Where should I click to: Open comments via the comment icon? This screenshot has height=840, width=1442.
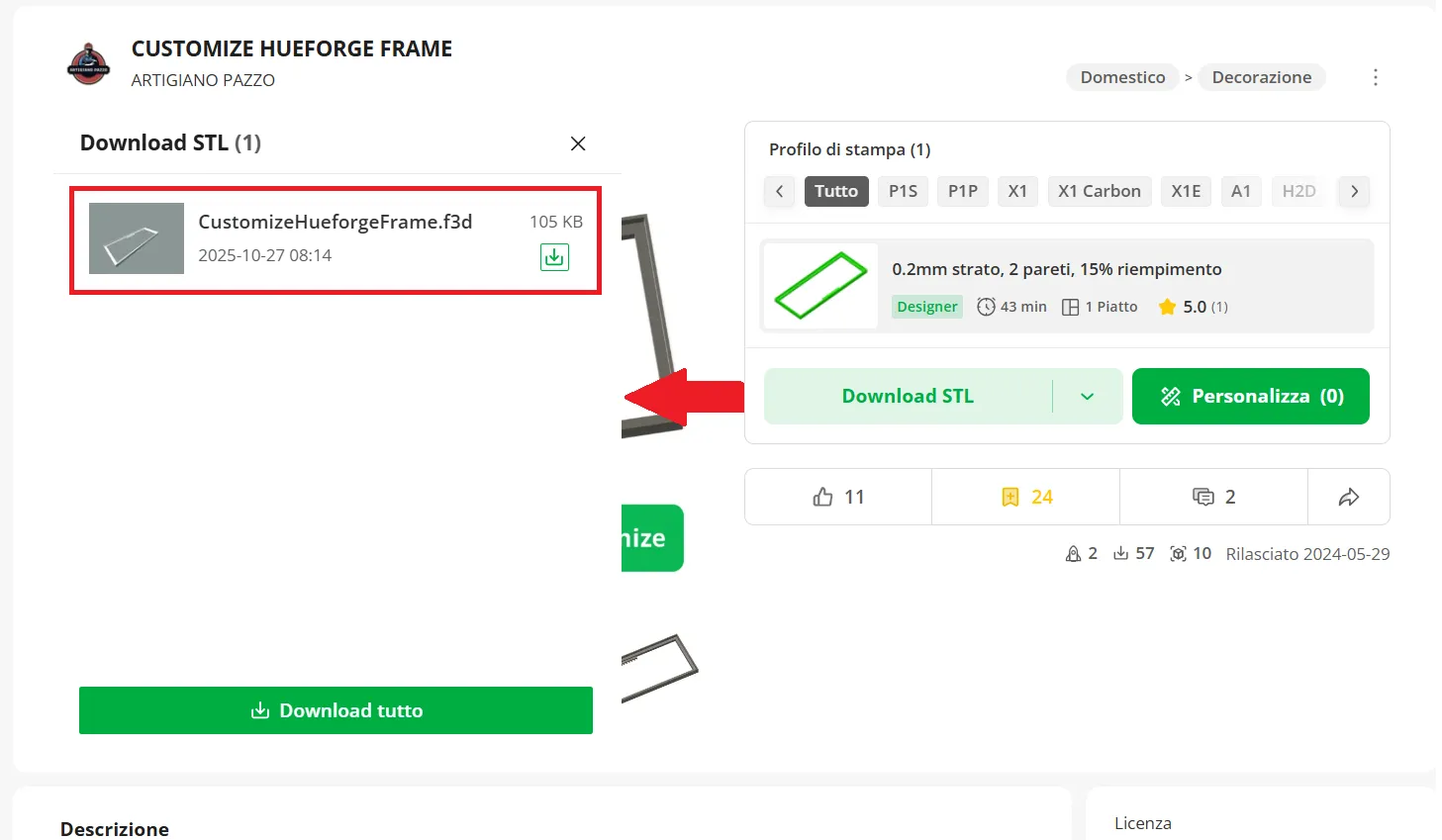pos(1213,497)
